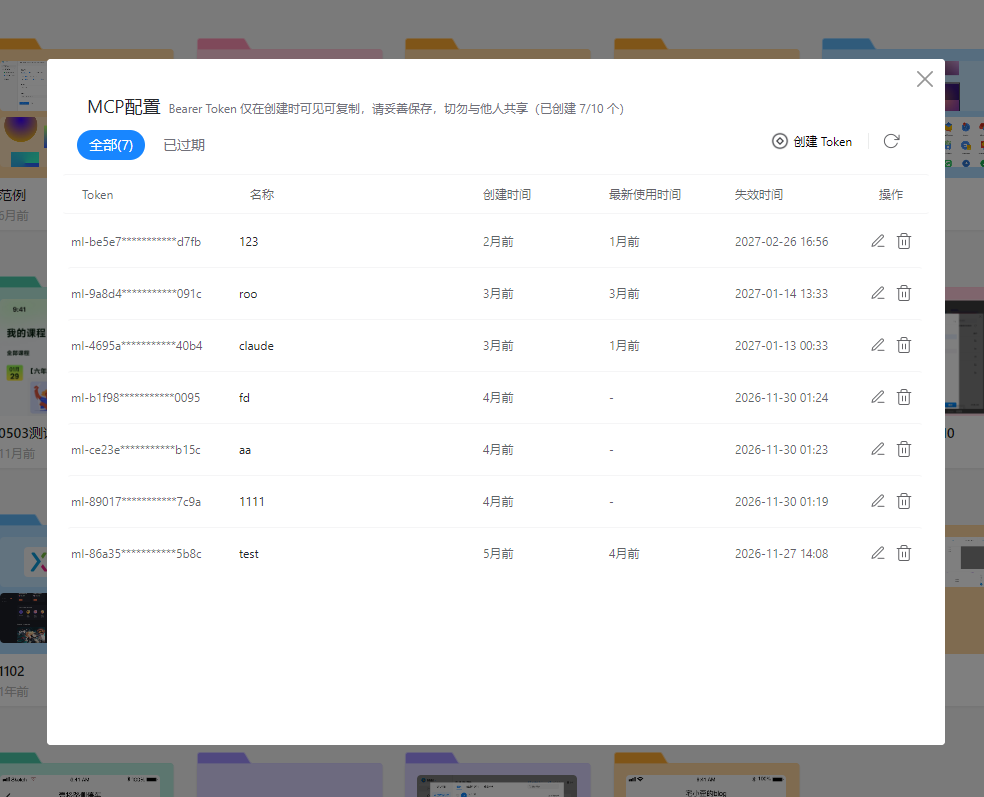
Task: Edit the "test" token
Action: tap(877, 553)
